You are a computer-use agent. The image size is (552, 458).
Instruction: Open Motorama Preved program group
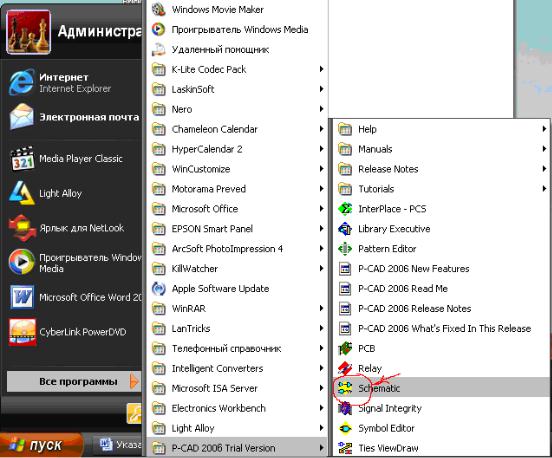(x=238, y=189)
